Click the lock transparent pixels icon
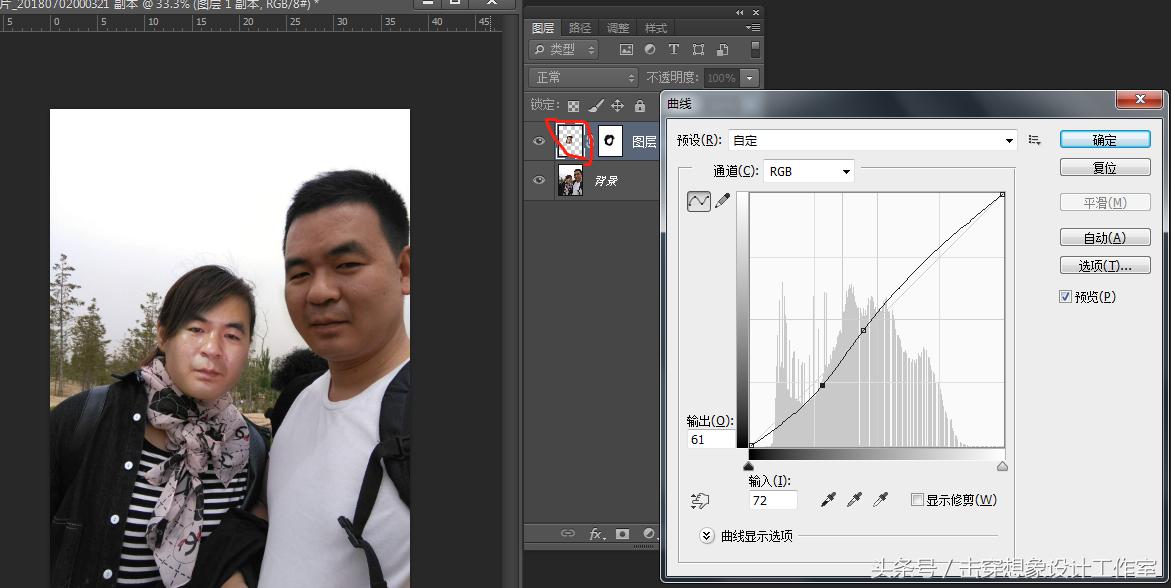 click(x=573, y=106)
